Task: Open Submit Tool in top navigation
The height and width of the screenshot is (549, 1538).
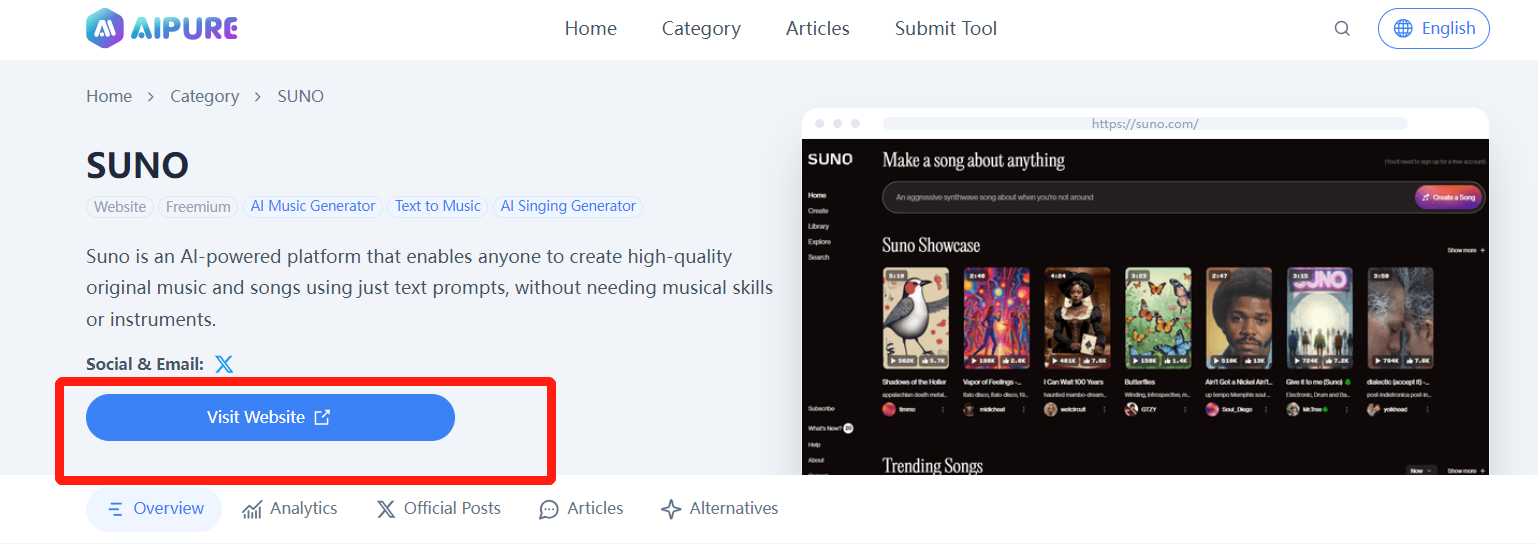Action: pyautogui.click(x=946, y=29)
